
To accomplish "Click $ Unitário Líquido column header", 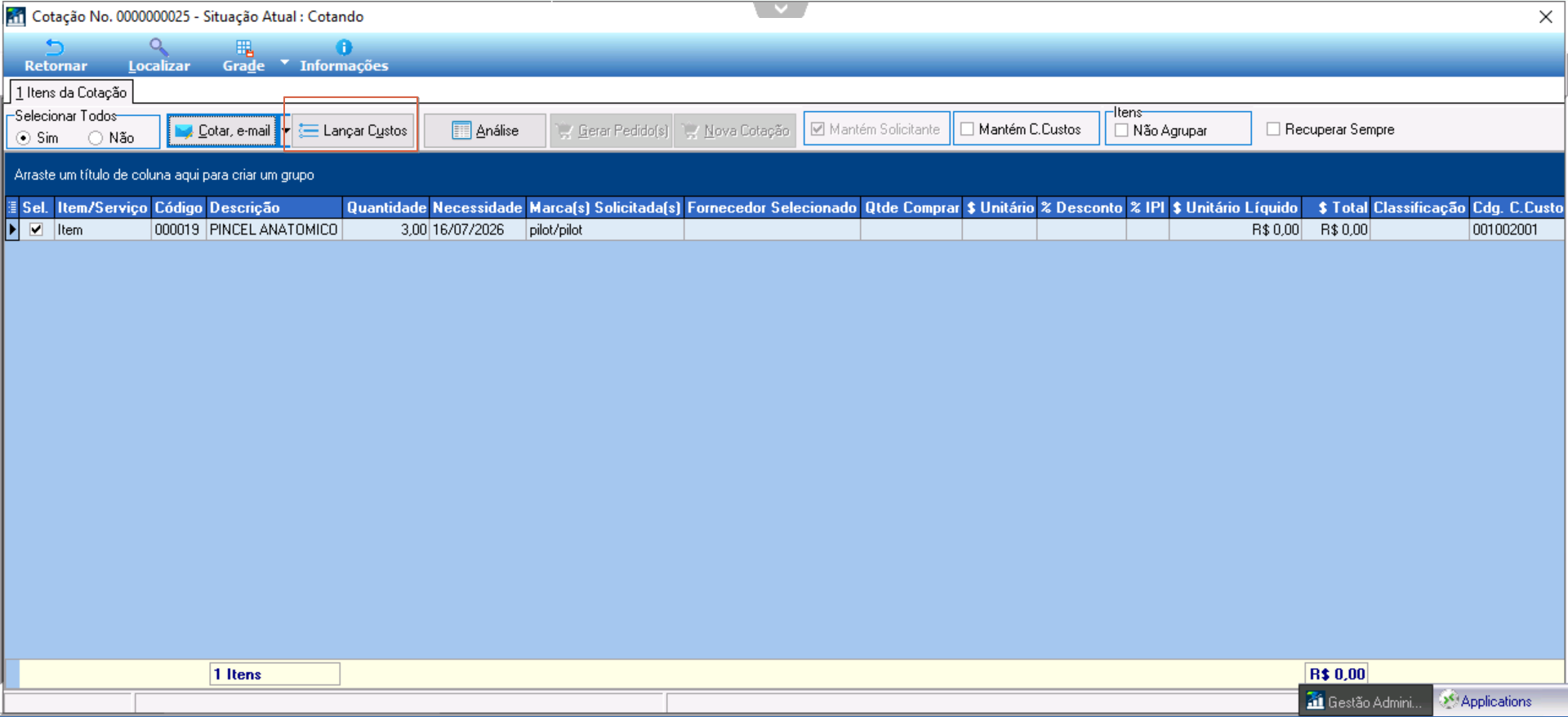I will click(1235, 207).
